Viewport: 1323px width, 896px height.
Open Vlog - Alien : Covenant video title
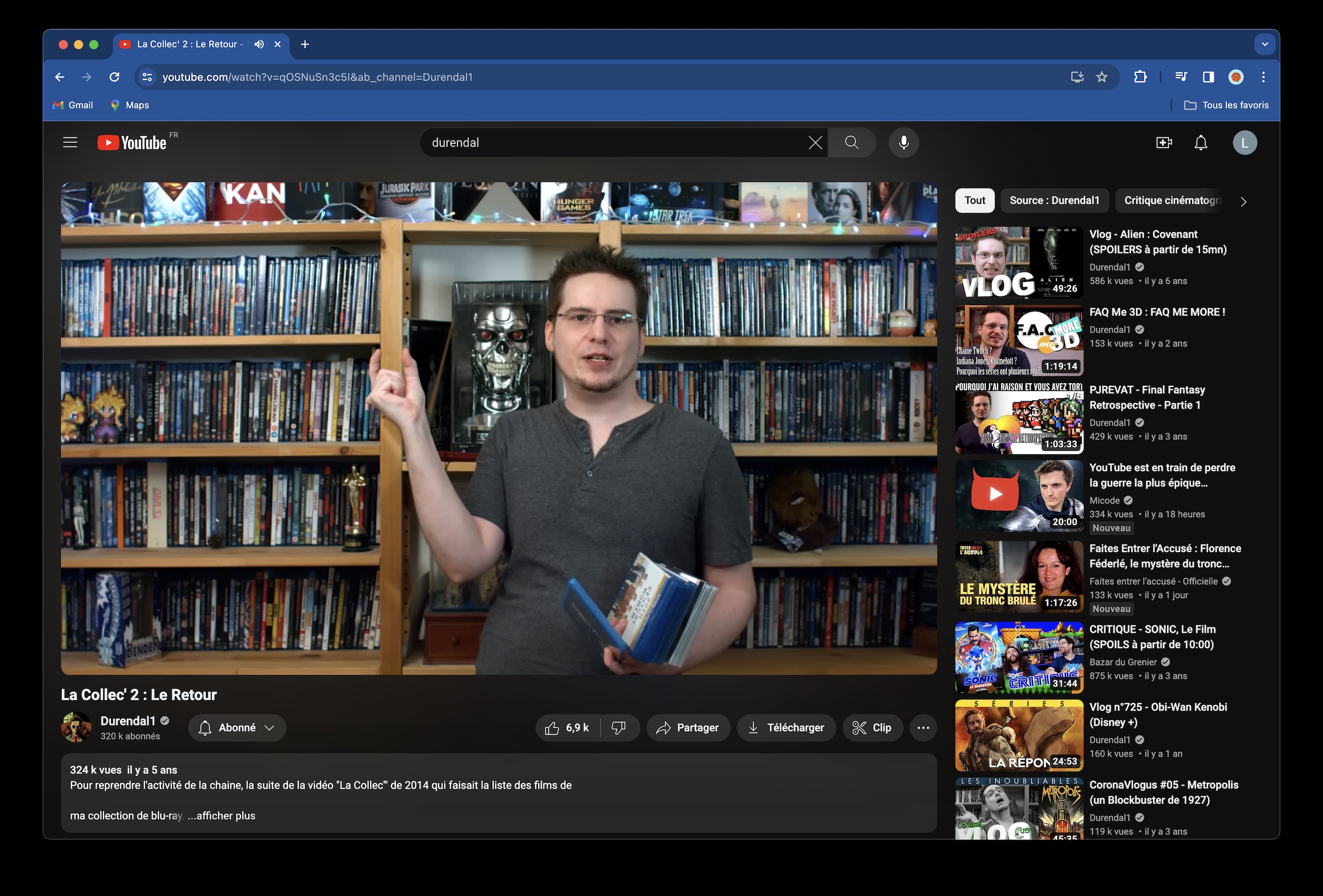click(1158, 242)
